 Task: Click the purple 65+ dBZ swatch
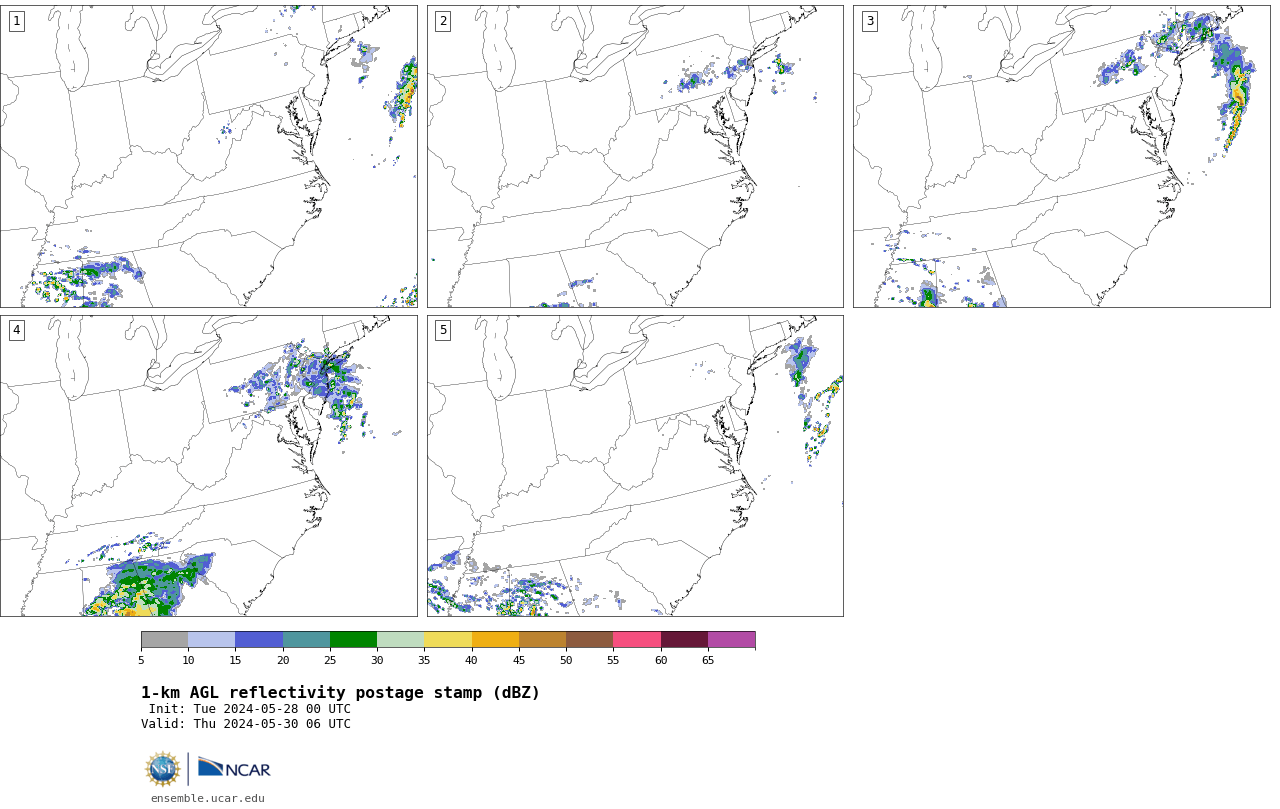[x=732, y=640]
